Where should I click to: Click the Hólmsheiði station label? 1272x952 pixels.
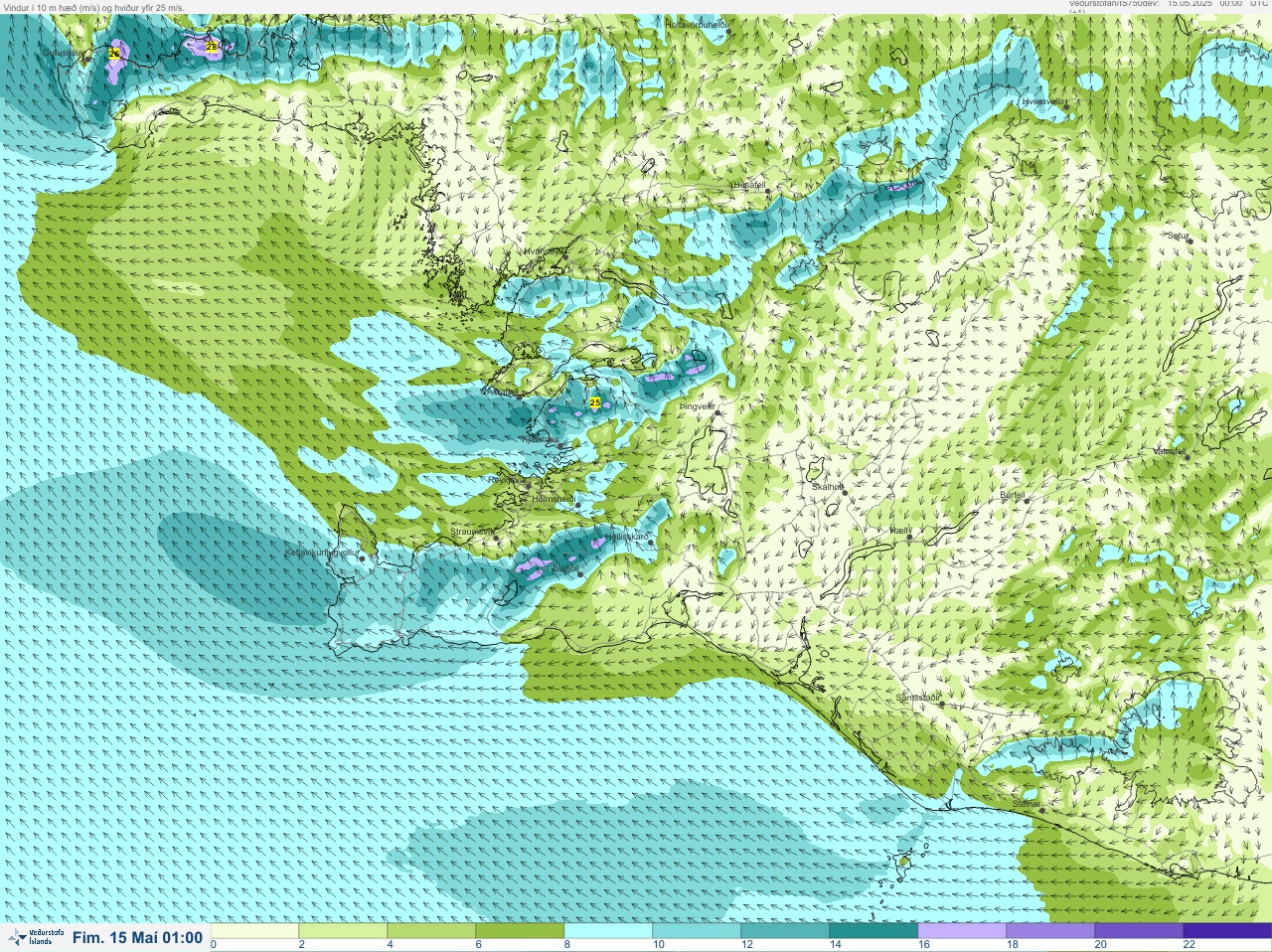[x=554, y=499]
